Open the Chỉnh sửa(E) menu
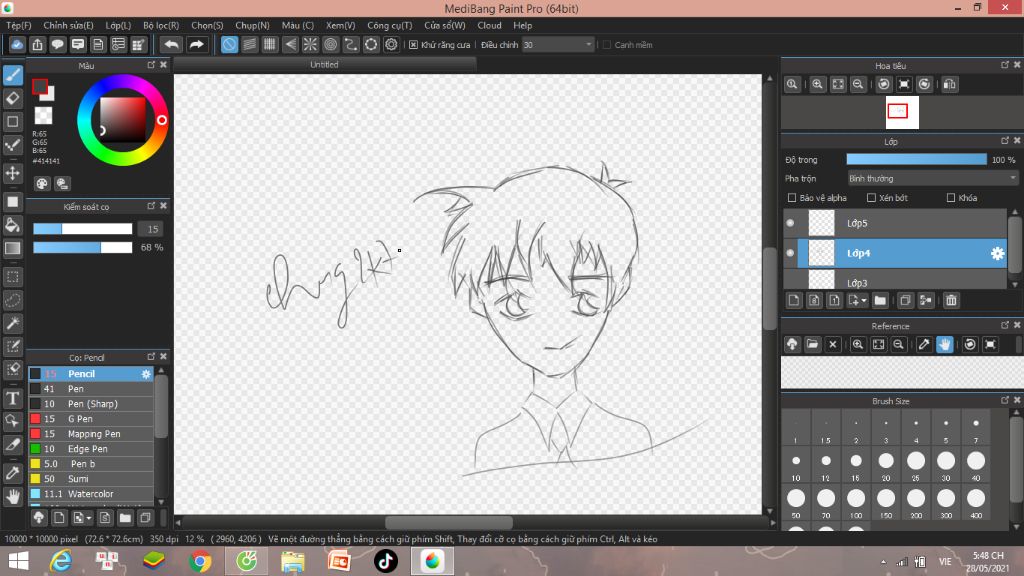Viewport: 1024px width, 576px height. pyautogui.click(x=68, y=25)
